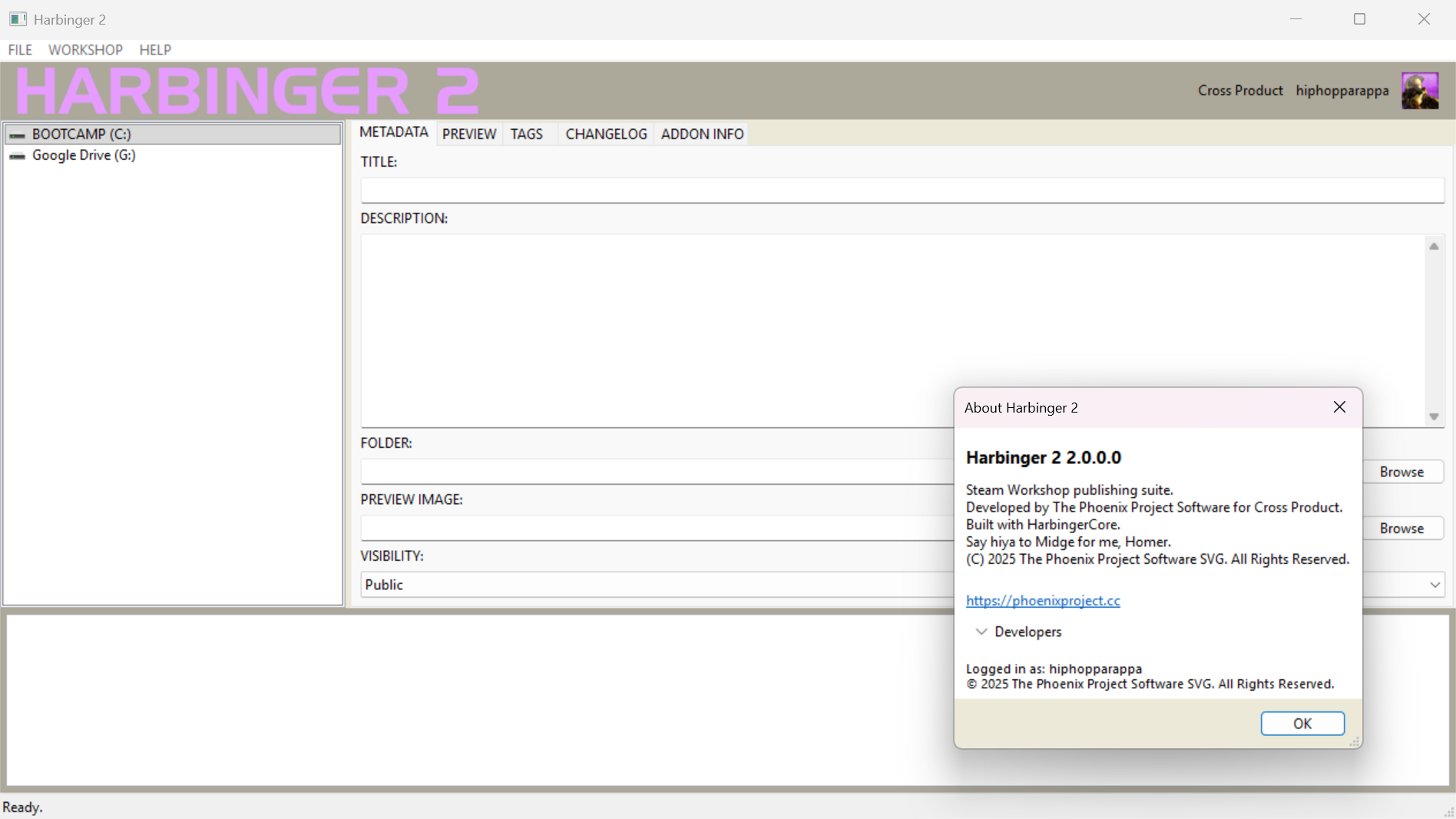Expand the Developers section
The height and width of the screenshot is (819, 1456).
[981, 632]
